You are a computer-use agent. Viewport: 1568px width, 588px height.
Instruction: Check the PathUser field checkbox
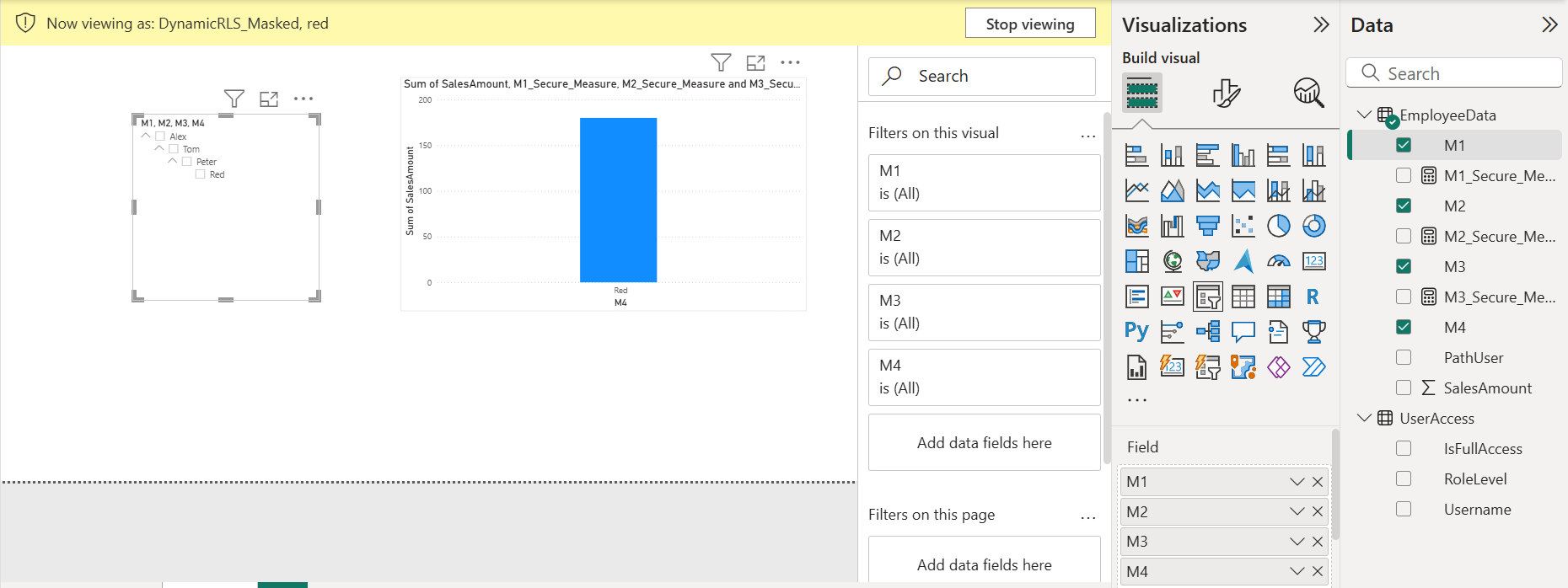point(1404,357)
